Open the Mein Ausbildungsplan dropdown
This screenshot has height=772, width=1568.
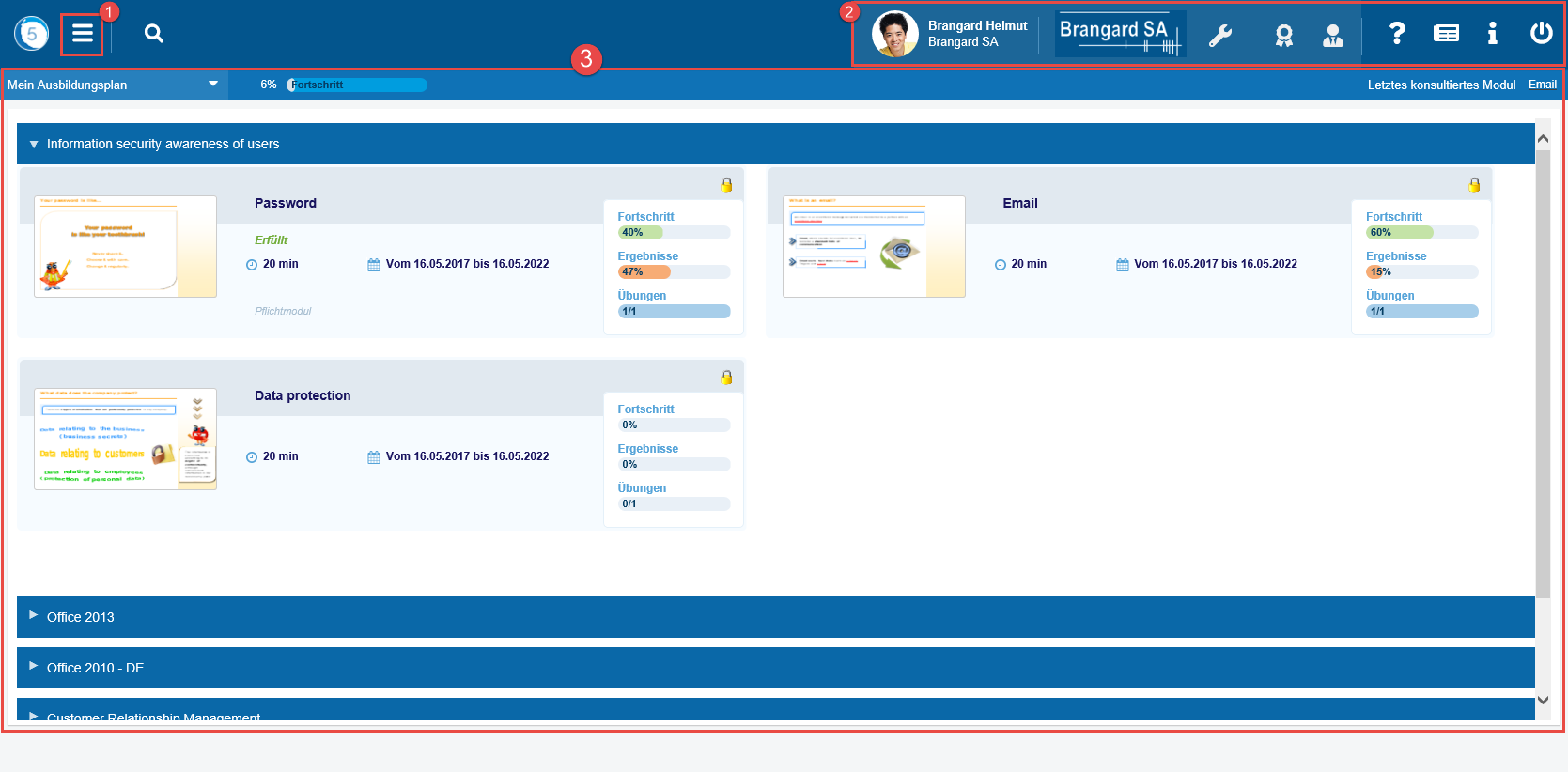click(113, 85)
